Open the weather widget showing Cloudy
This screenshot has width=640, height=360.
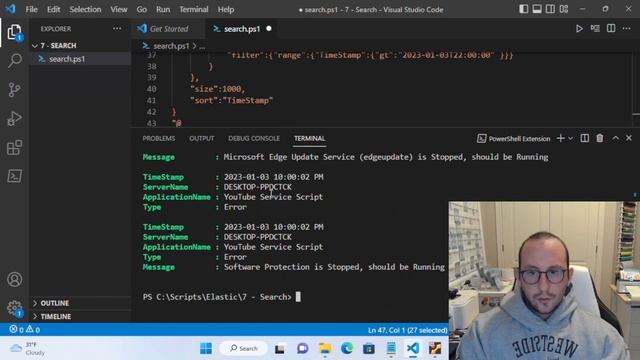click(x=28, y=349)
